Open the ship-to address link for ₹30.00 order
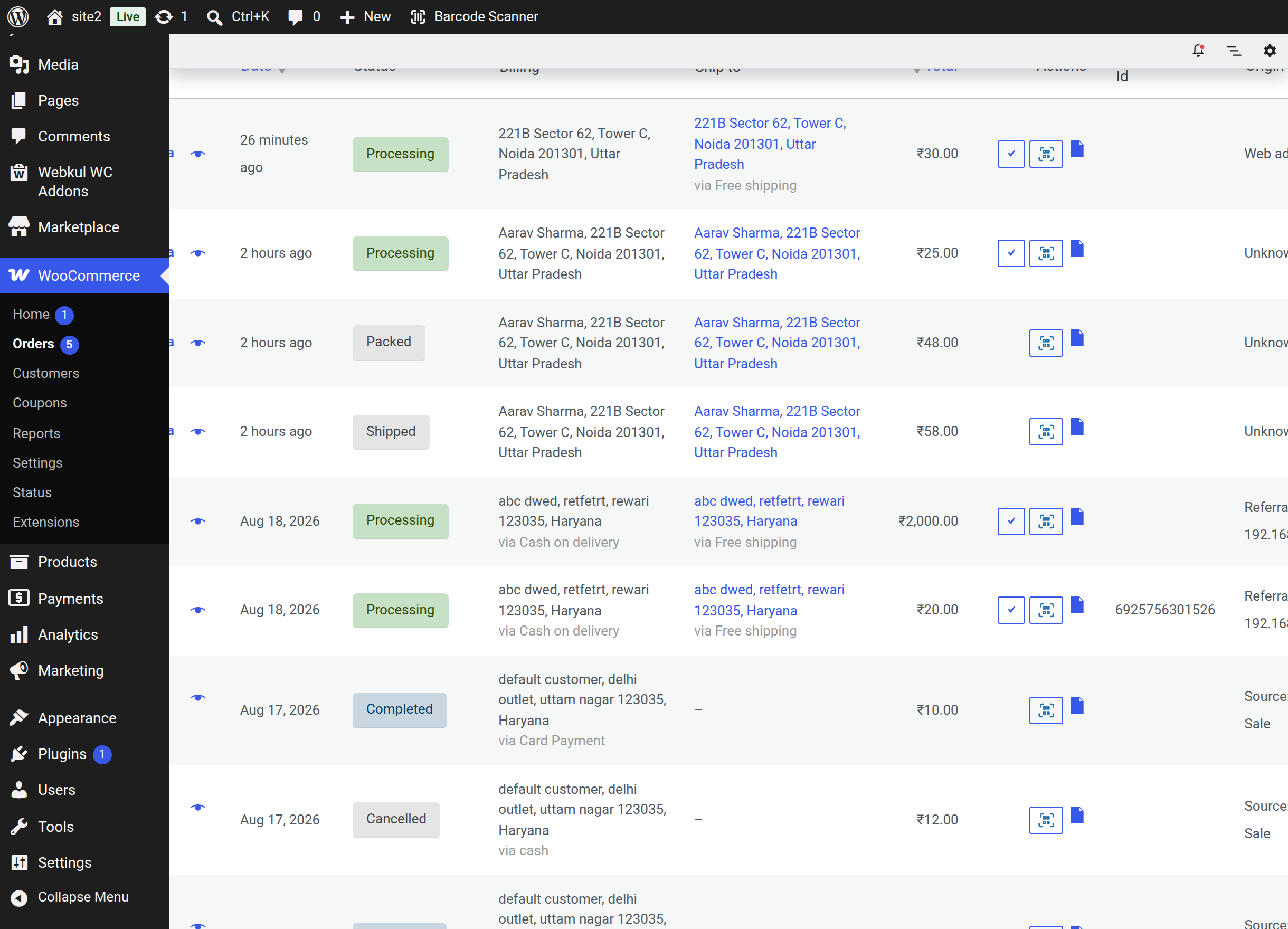This screenshot has height=929, width=1288. tap(770, 144)
